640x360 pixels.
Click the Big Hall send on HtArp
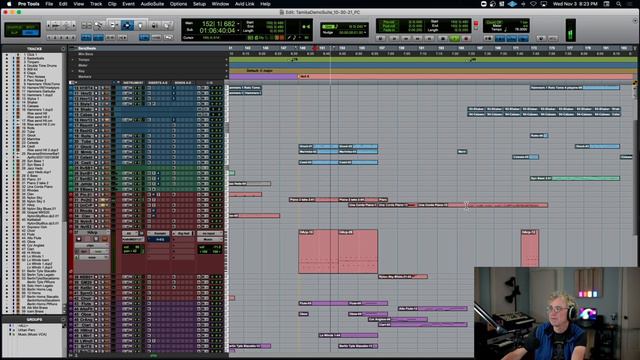[183, 233]
